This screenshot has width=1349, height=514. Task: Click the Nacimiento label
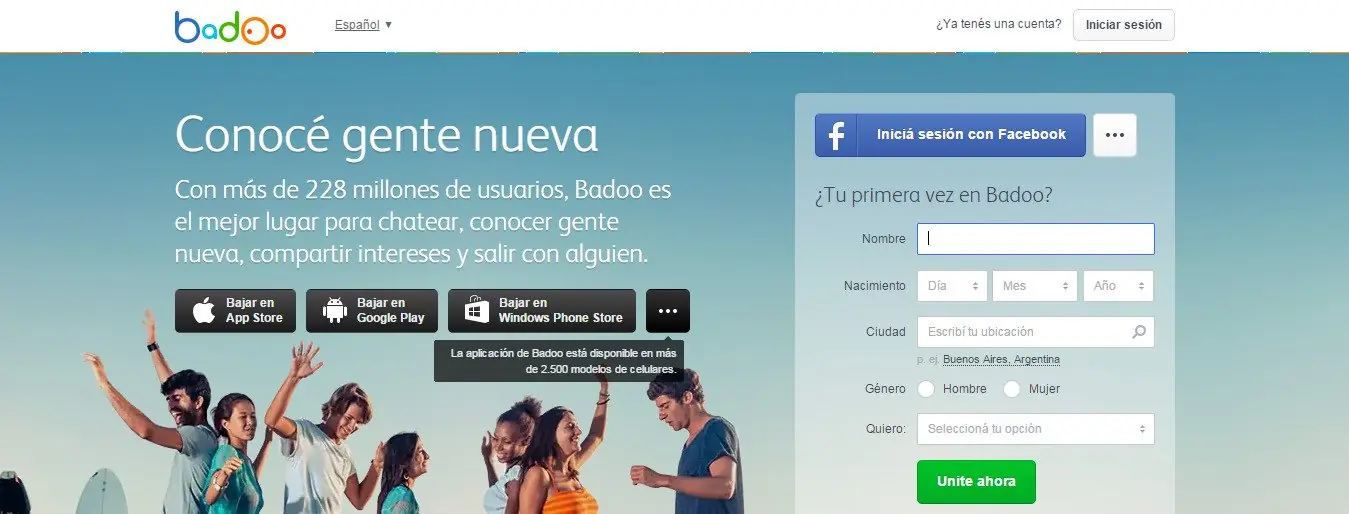coord(874,286)
